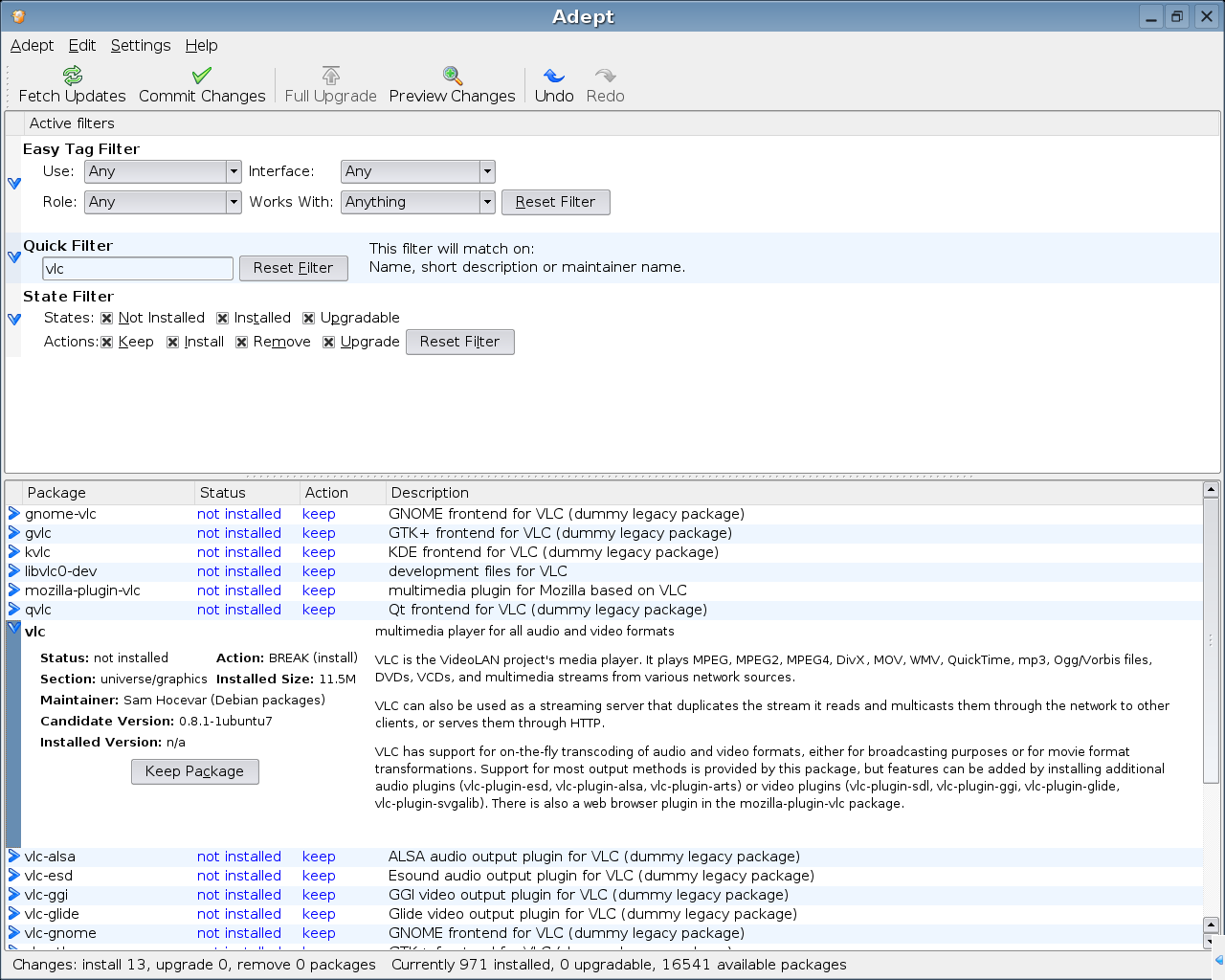Select 'not installed' status in kvlc row
1225x980 pixels.
coord(239,552)
